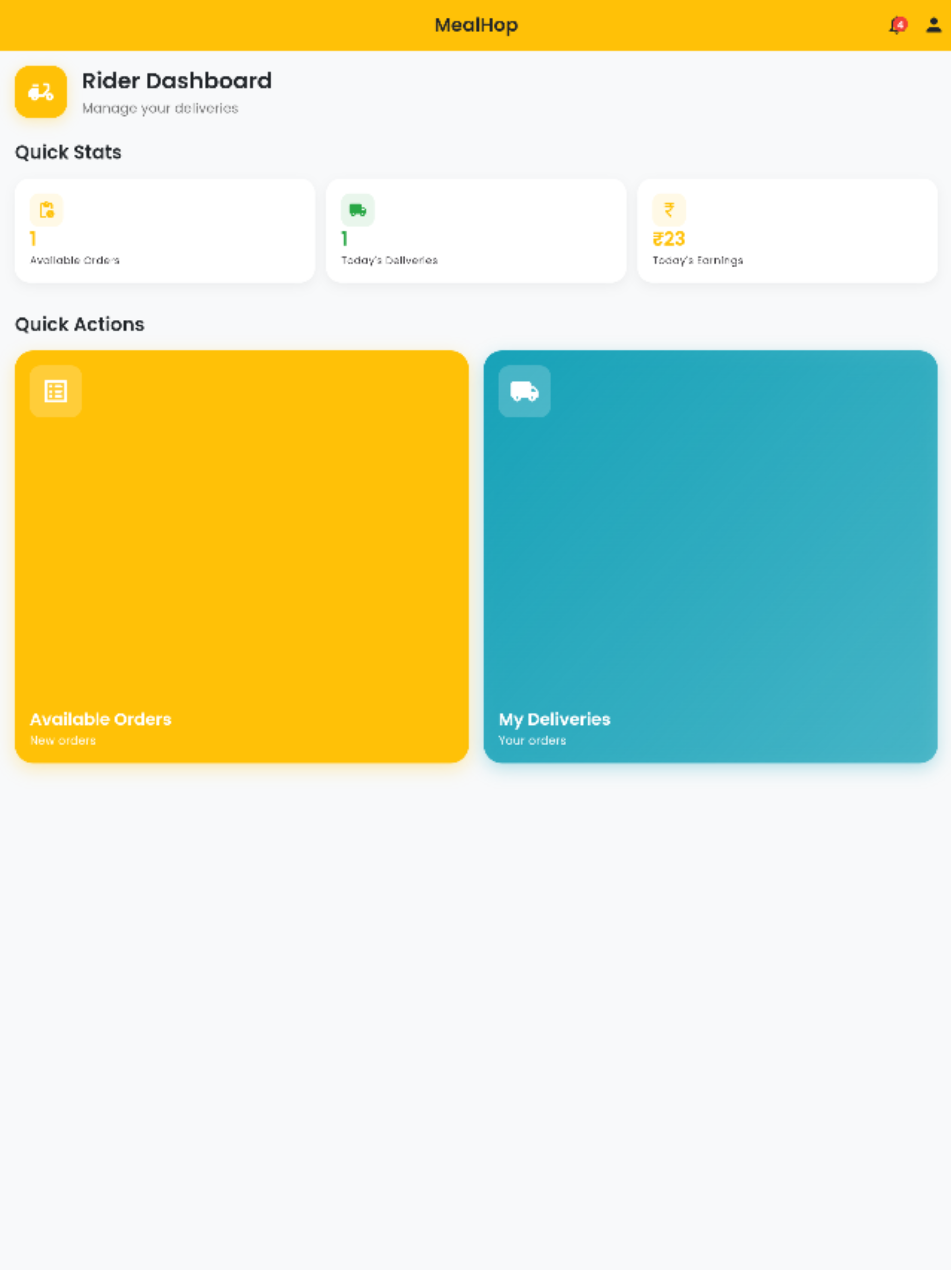Click the 'Your orders' caption text
This screenshot has height=1270, width=952.
(532, 741)
